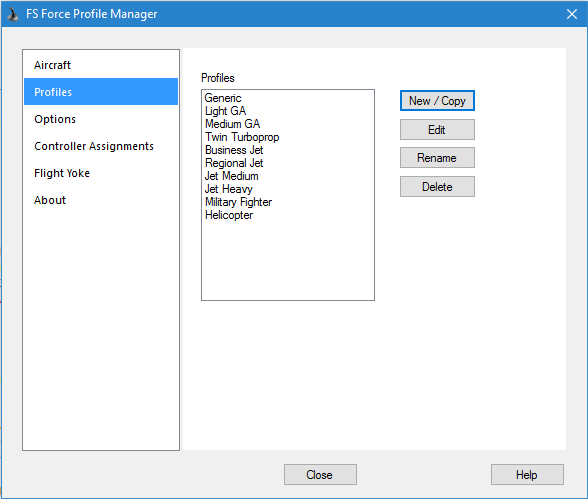Click the FS Force joystick title icon

[x=13, y=14]
